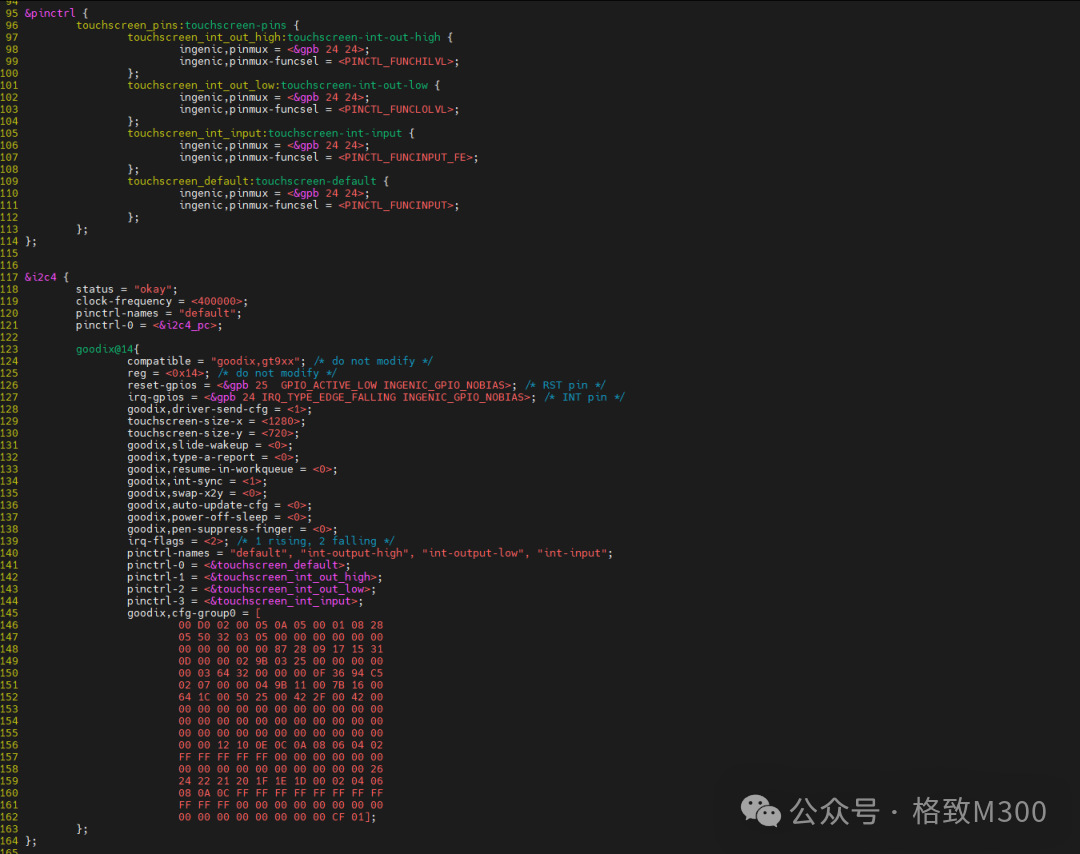Click '<&touchscreen_default>' on line 141
Viewport: 1080px width, 854px height.
point(274,565)
